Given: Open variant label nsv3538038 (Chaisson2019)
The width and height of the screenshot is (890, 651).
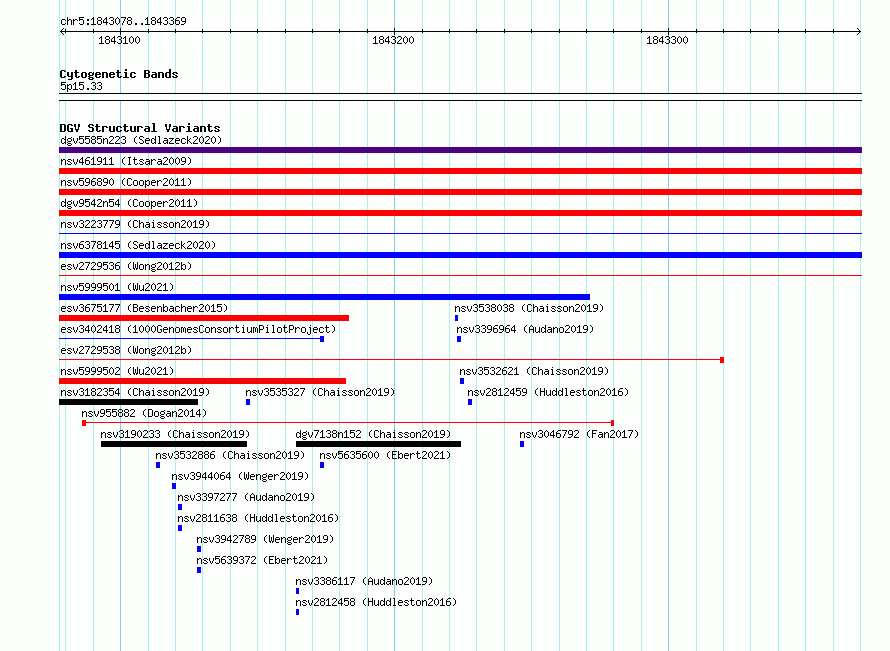Looking at the screenshot, I should click(529, 308).
